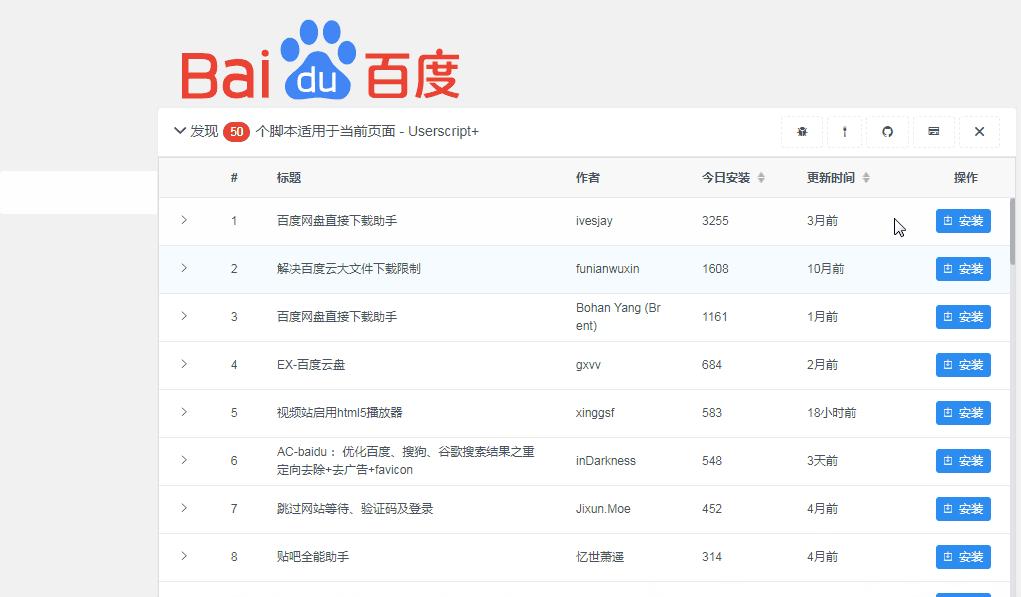Click the bug report icon in header
The width and height of the screenshot is (1021, 597).
(802, 132)
